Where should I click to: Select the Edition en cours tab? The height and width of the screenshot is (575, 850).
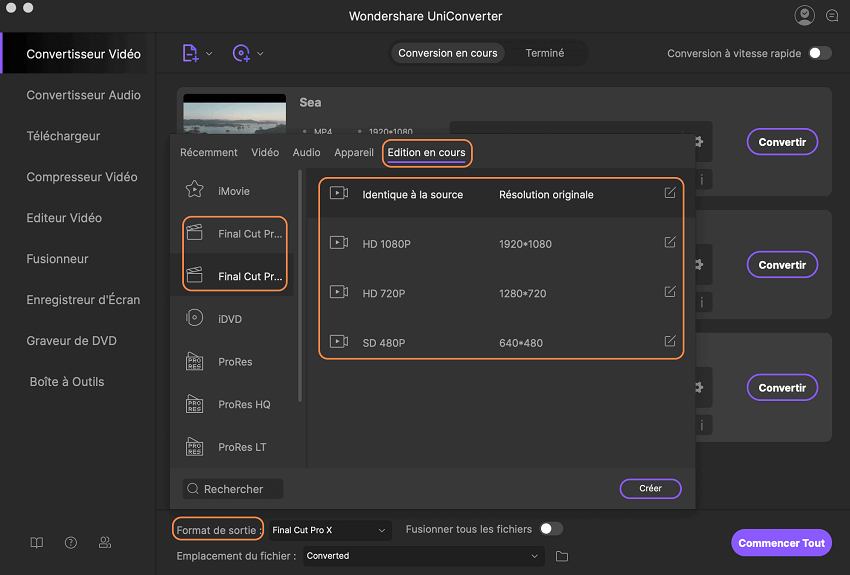pos(427,152)
